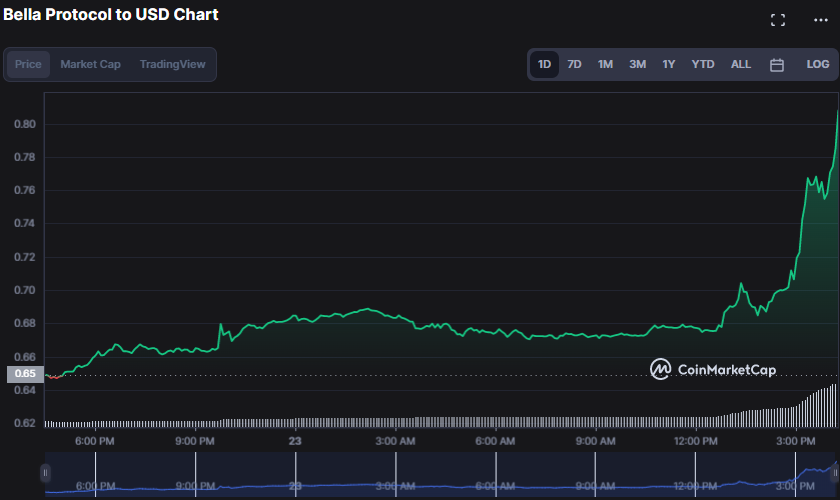Click the 12:00 PM x-axis label
The height and width of the screenshot is (500, 840).
pyautogui.click(x=695, y=441)
